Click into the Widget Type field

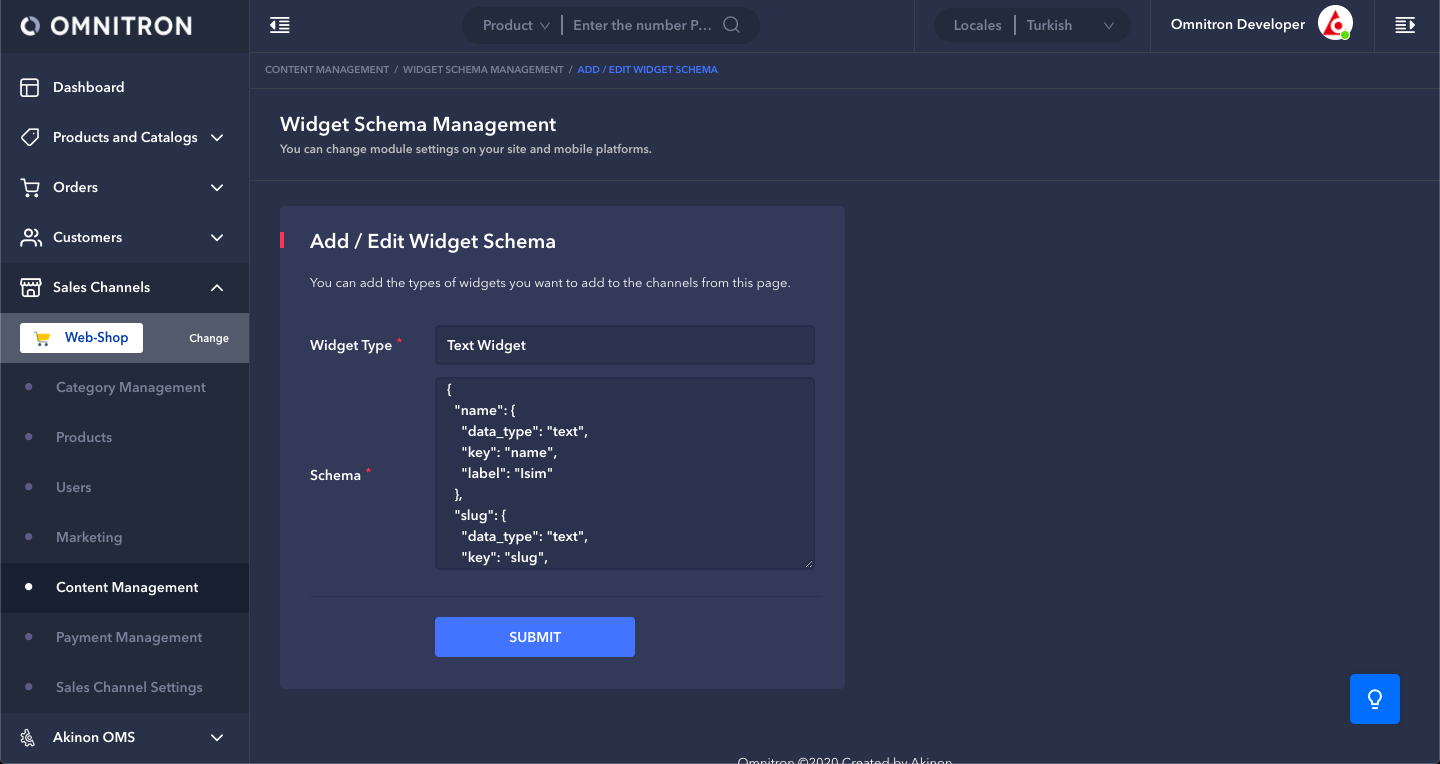(624, 345)
